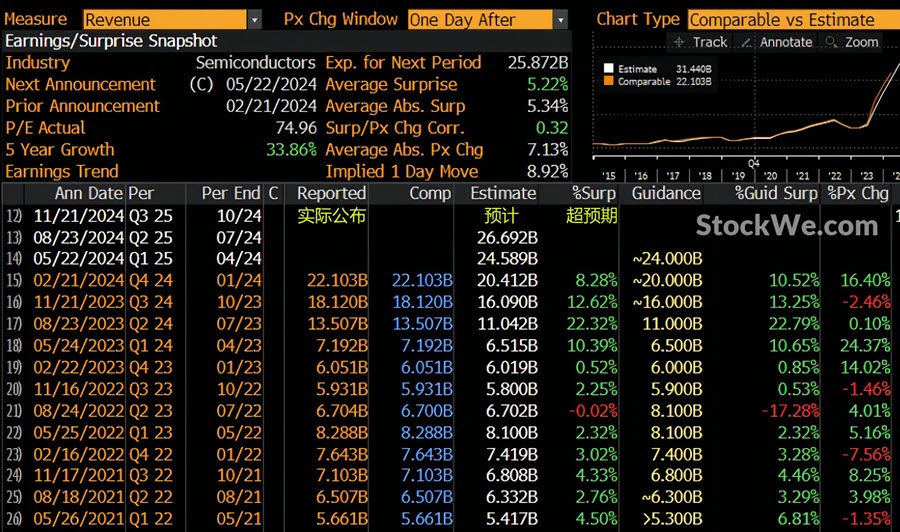The width and height of the screenshot is (900, 532).
Task: Click the Q4 marker on chart axis
Action: [754, 163]
